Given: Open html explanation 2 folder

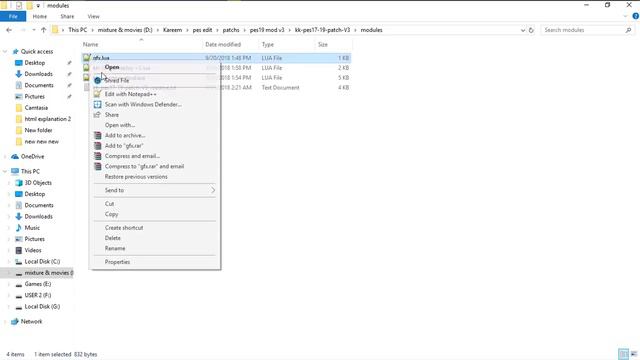Looking at the screenshot, I should (47, 119).
